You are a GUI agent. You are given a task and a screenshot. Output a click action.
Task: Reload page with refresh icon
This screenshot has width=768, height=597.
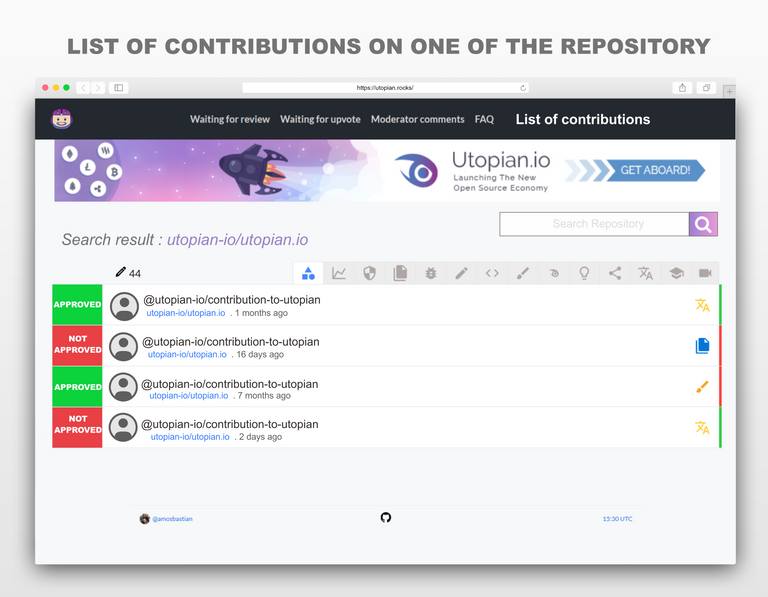point(523,88)
